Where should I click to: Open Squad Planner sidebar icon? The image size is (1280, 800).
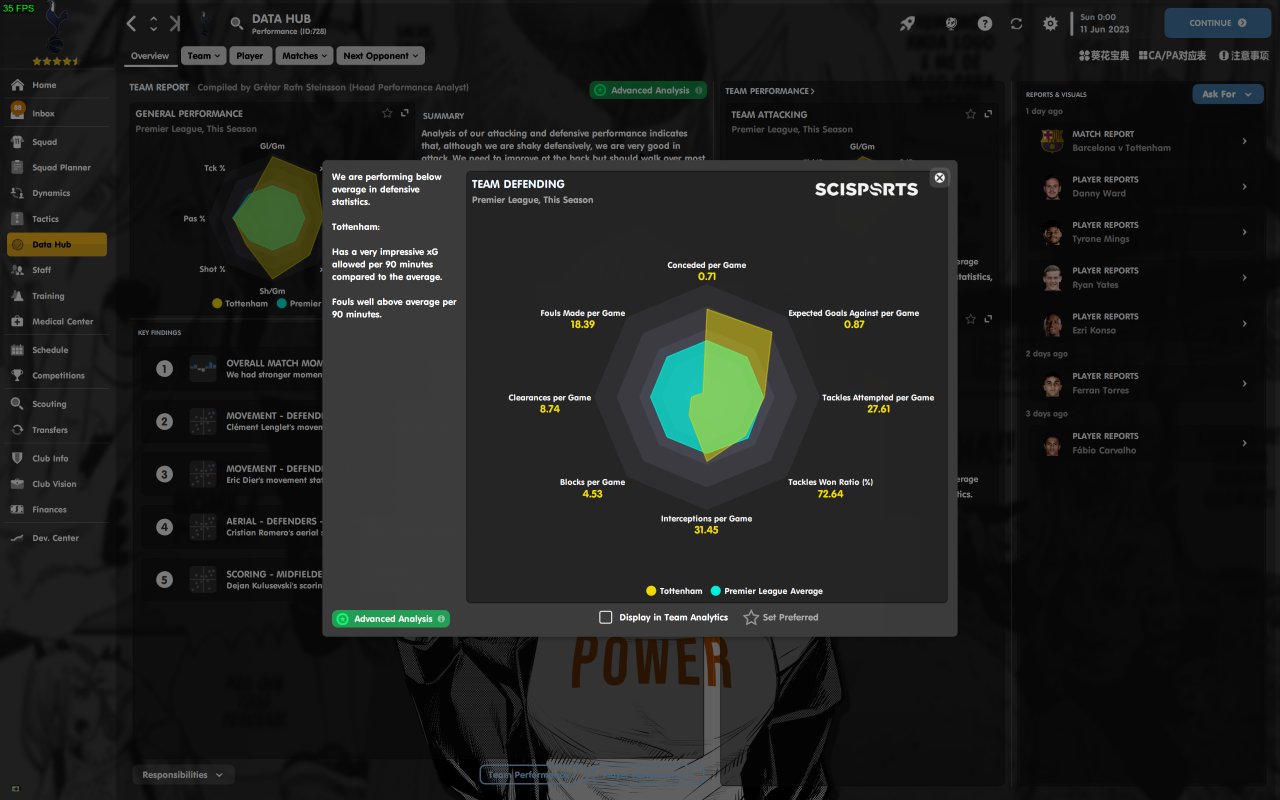pyautogui.click(x=17, y=167)
